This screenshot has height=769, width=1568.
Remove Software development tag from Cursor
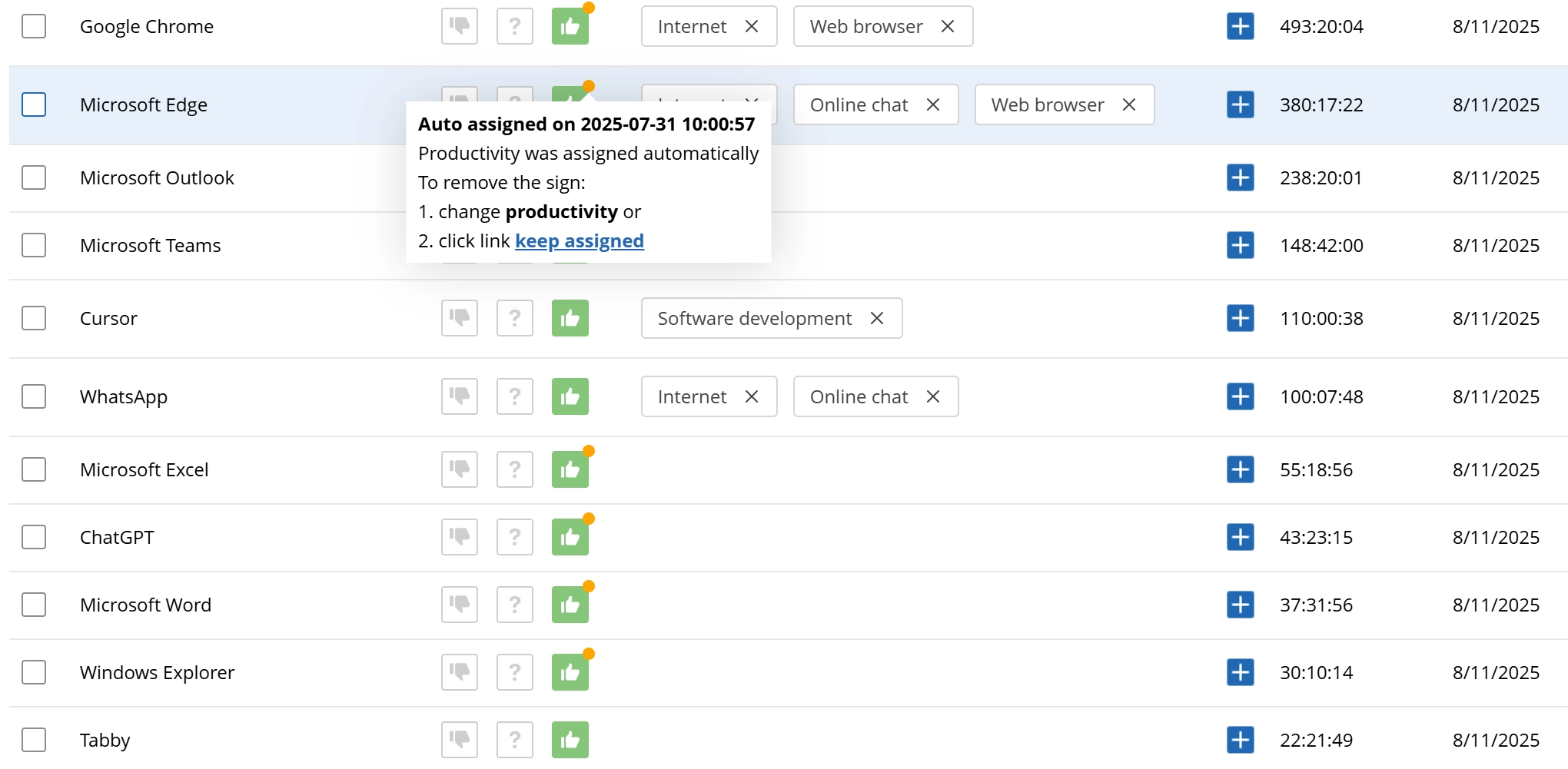point(877,318)
